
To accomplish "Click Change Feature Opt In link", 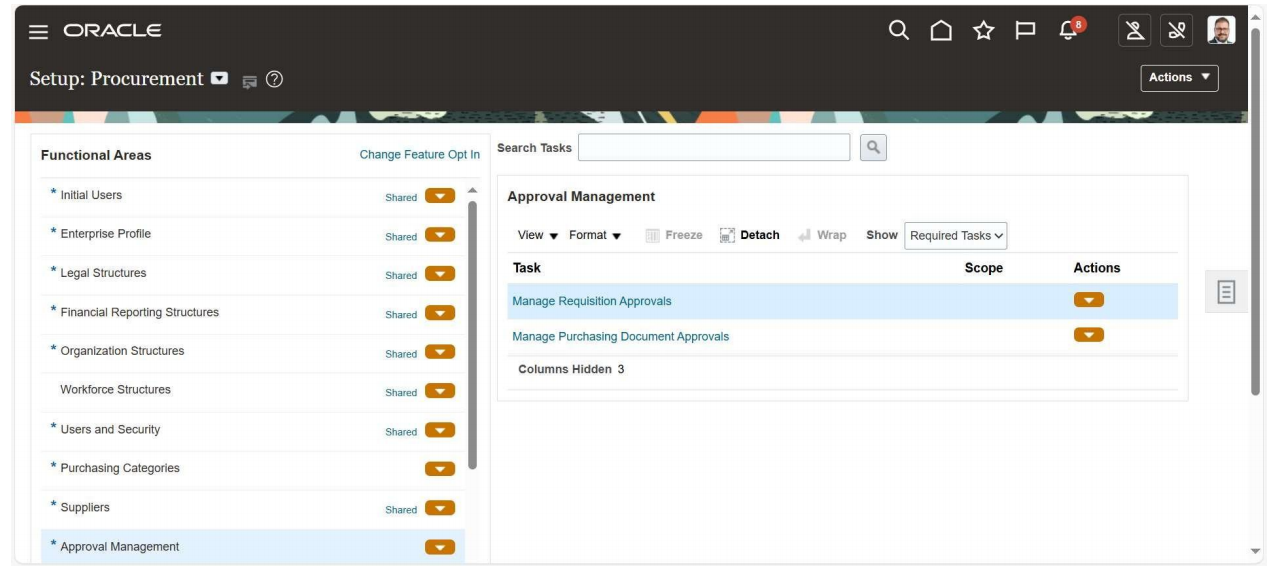I will [x=419, y=155].
